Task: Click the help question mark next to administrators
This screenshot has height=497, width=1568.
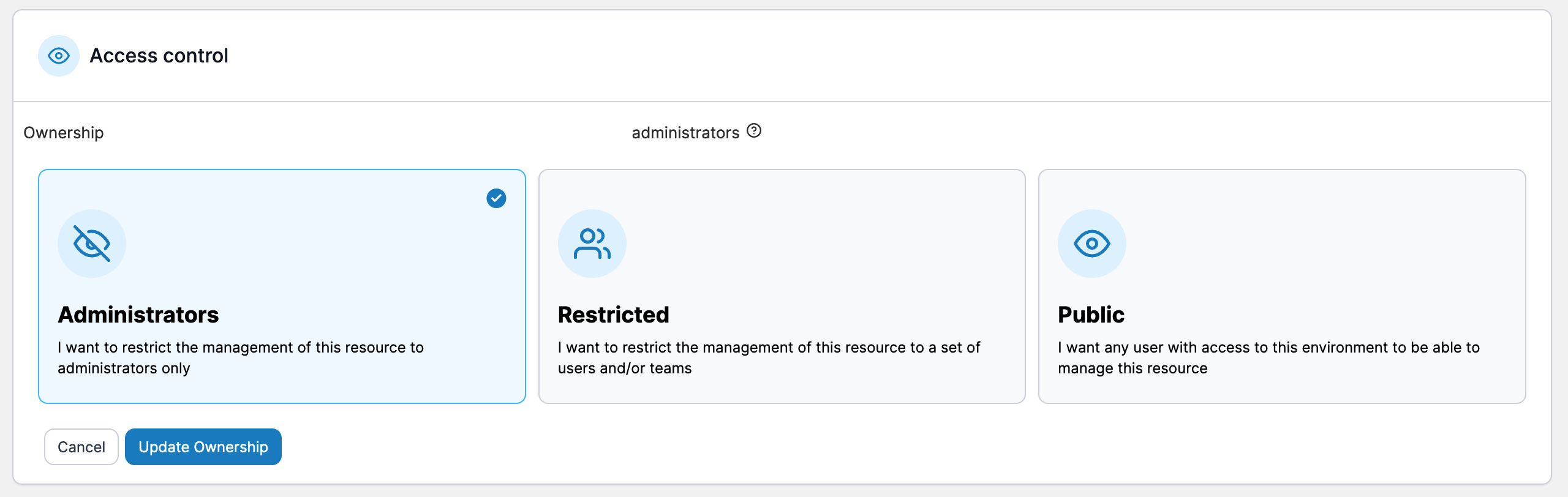Action: (x=754, y=131)
